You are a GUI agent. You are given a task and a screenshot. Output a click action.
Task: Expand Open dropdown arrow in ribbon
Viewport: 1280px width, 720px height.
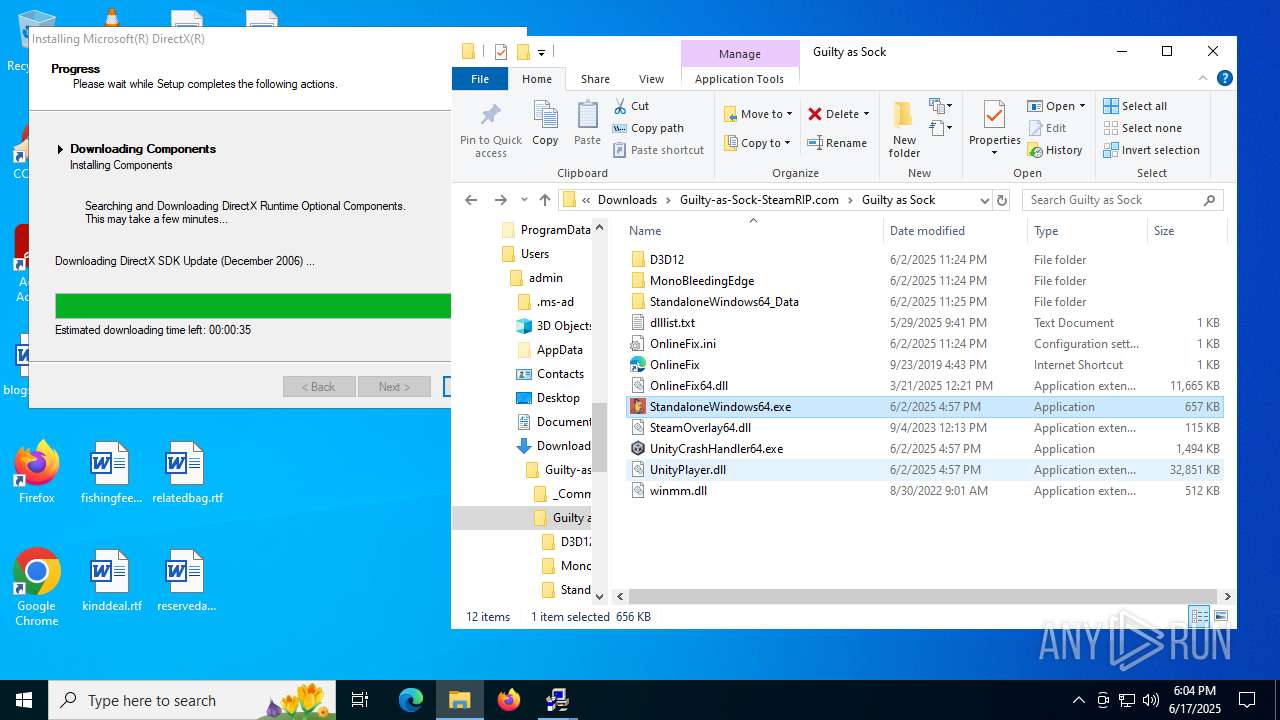1082,106
